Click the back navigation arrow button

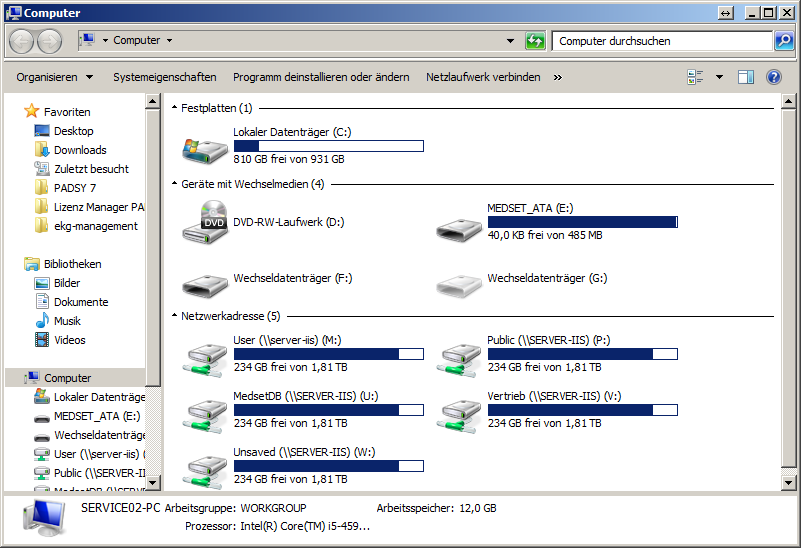22,41
